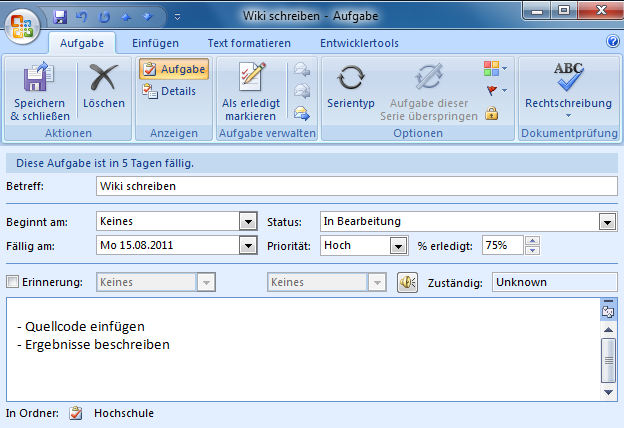Screen dimensions: 624x428
Task: Click the Betreff subject text field
Action: (356, 186)
